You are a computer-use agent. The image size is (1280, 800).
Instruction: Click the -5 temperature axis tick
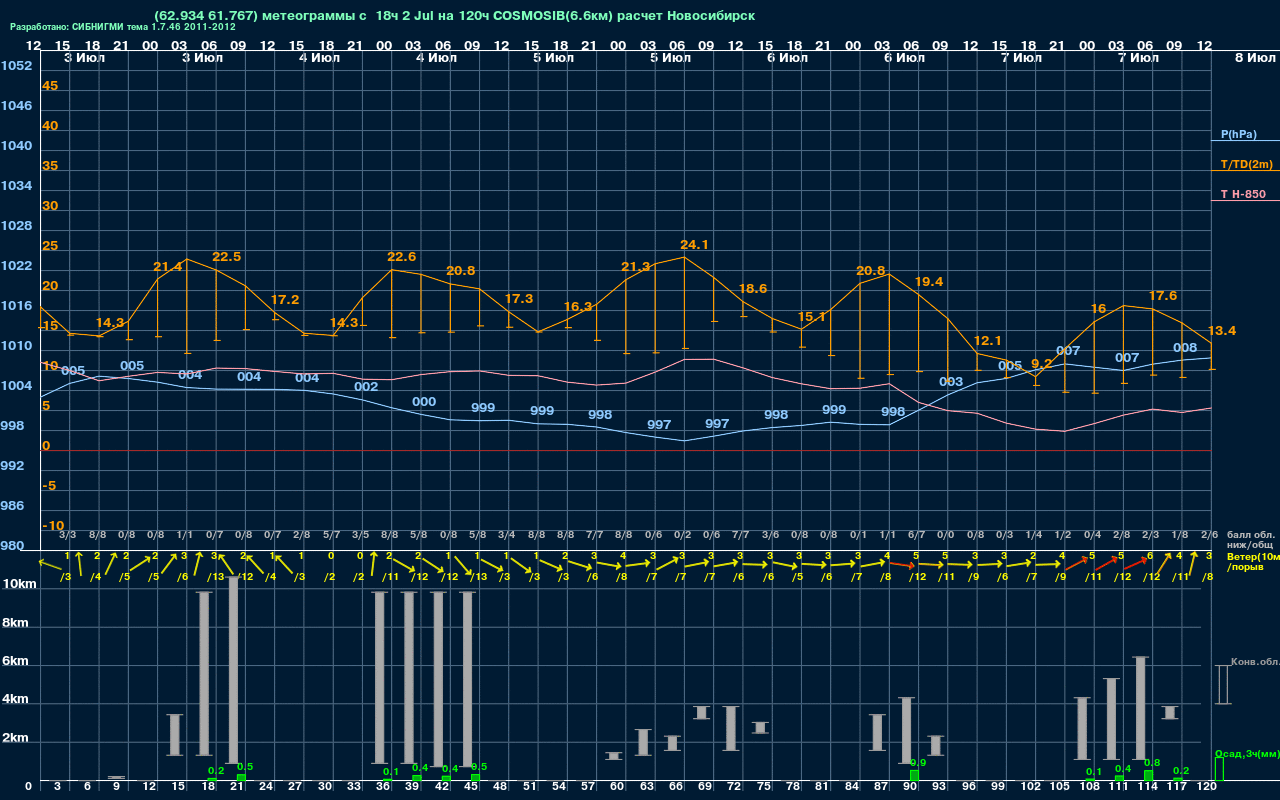pos(49,486)
